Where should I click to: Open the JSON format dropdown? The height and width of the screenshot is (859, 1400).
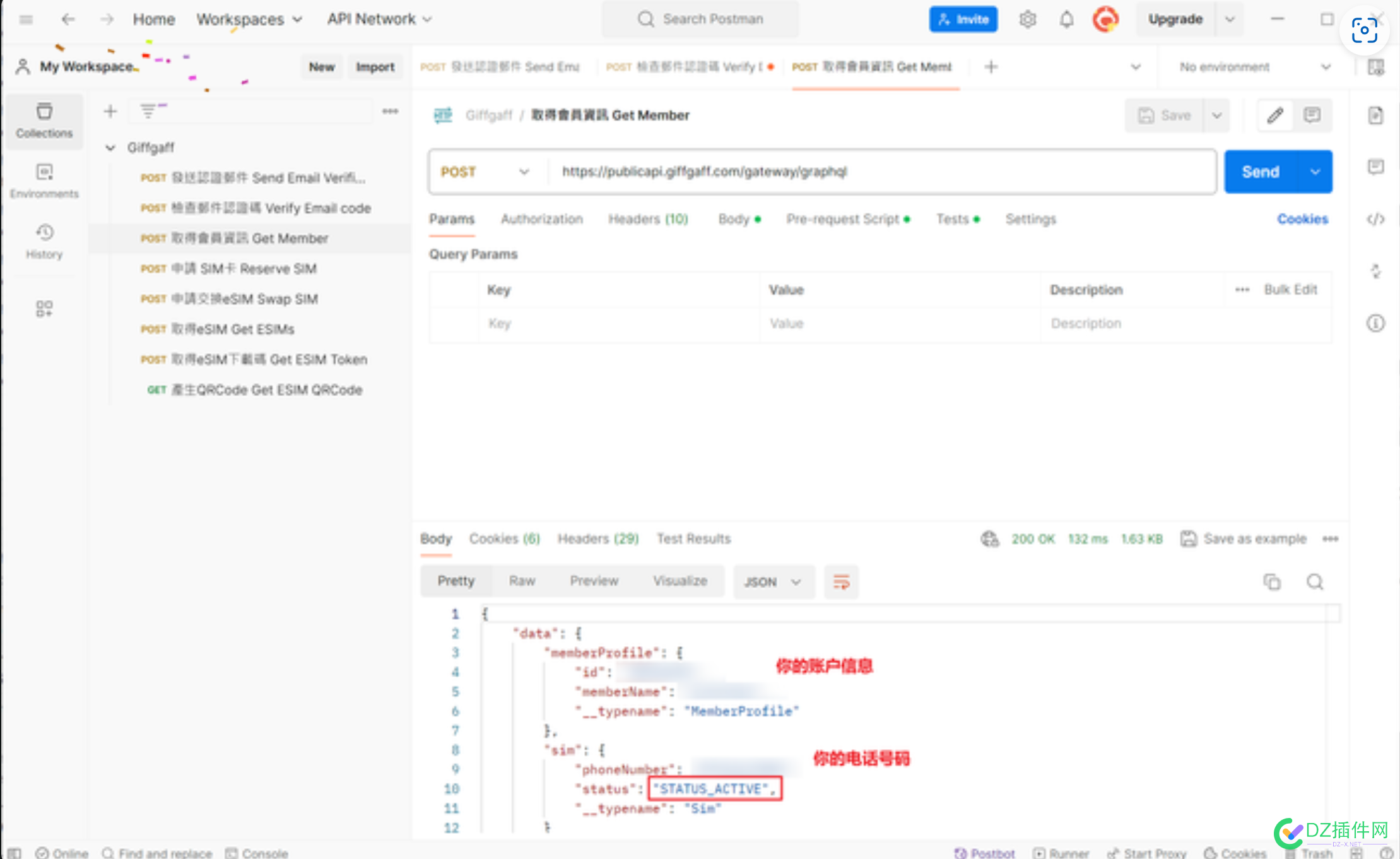click(x=773, y=581)
